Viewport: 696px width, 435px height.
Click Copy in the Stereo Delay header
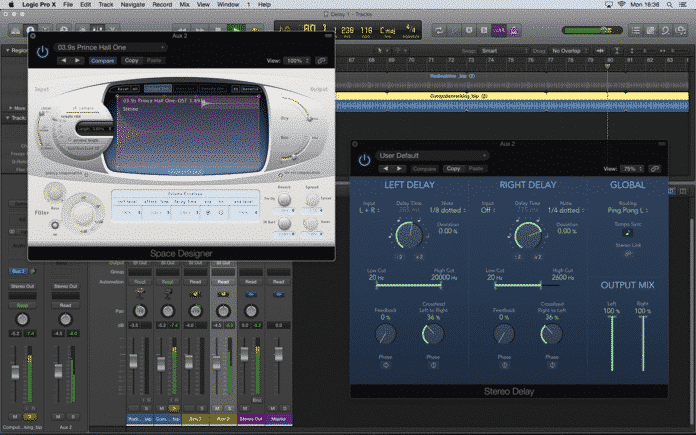coord(452,169)
